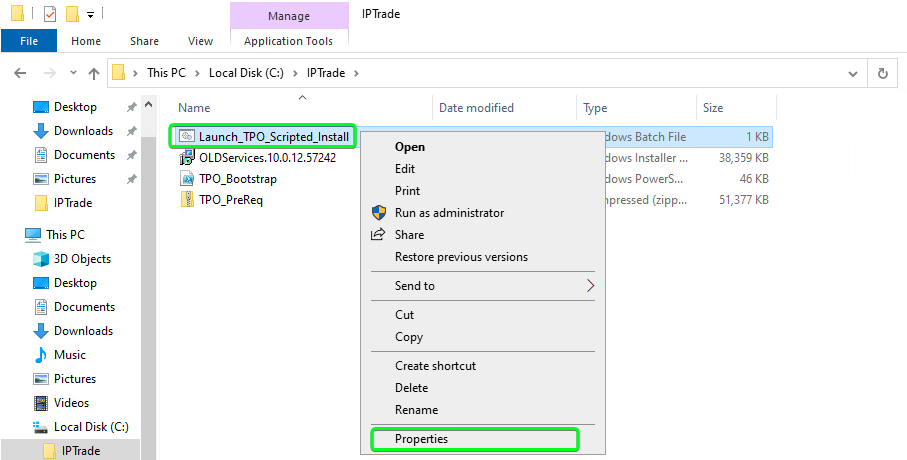Open Music folder in navigation pane
This screenshot has width=907, height=460.
pos(69,355)
